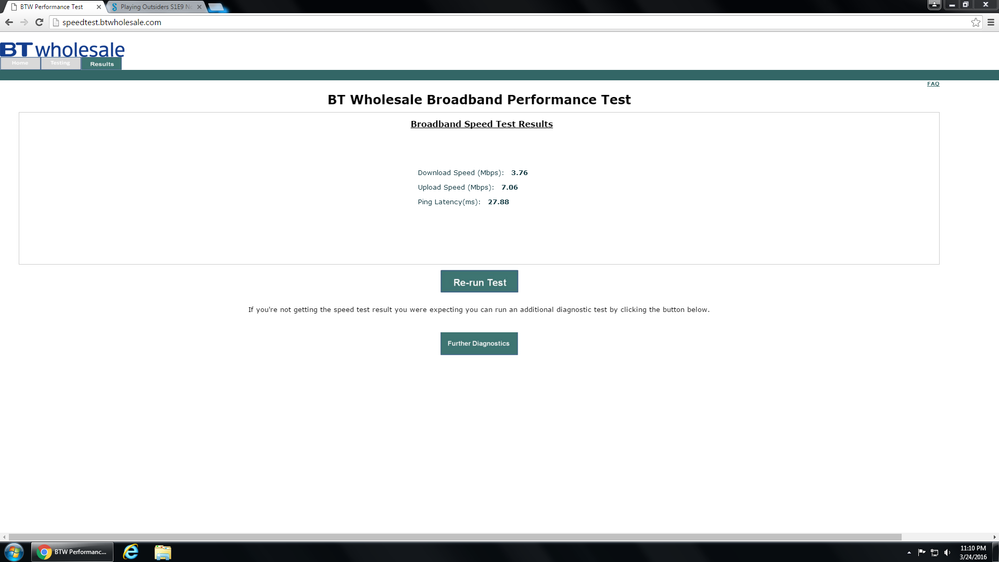Click the browser forward arrow
999x562 pixels.
click(24, 22)
